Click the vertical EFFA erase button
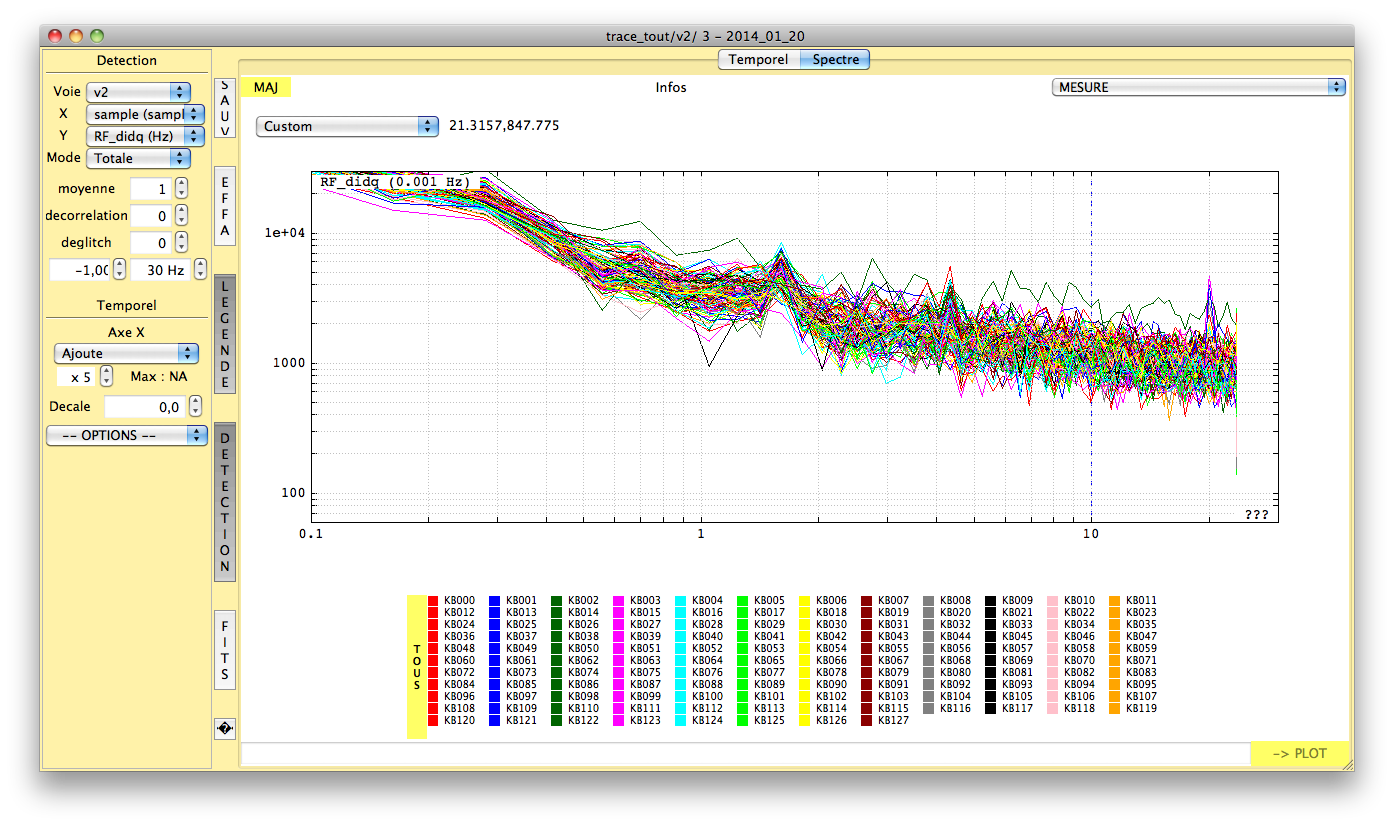Screen dimensions: 1394x826 pos(225,206)
